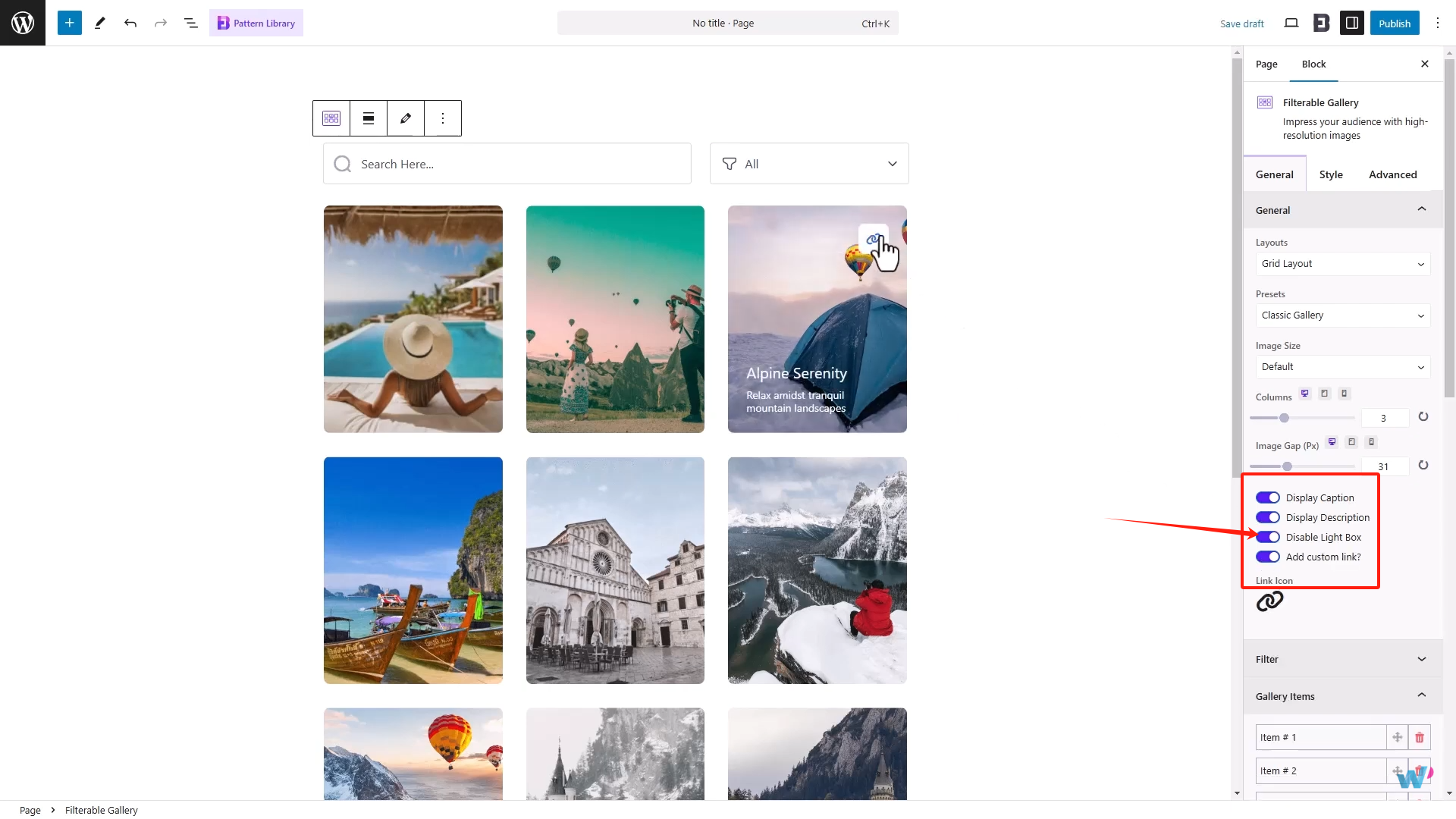Open the block inserter
The width and height of the screenshot is (1456, 819).
click(x=69, y=23)
